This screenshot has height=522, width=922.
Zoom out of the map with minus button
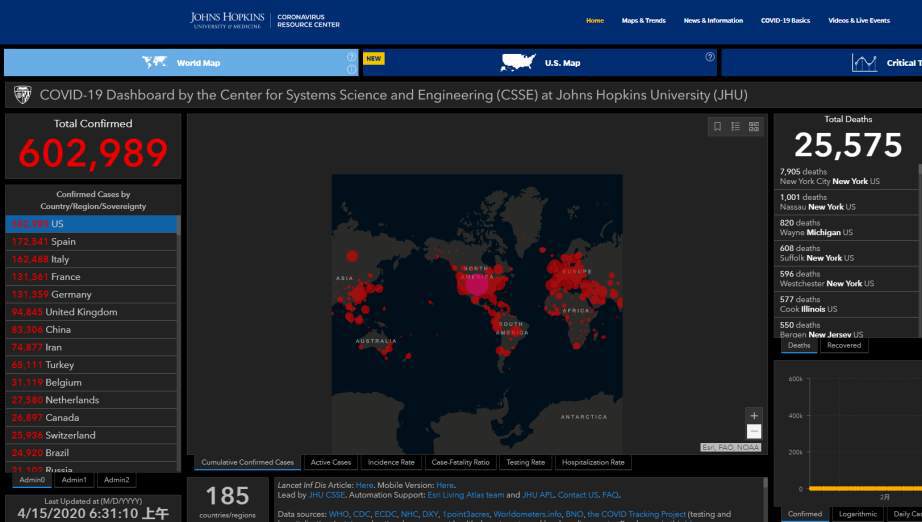[754, 431]
